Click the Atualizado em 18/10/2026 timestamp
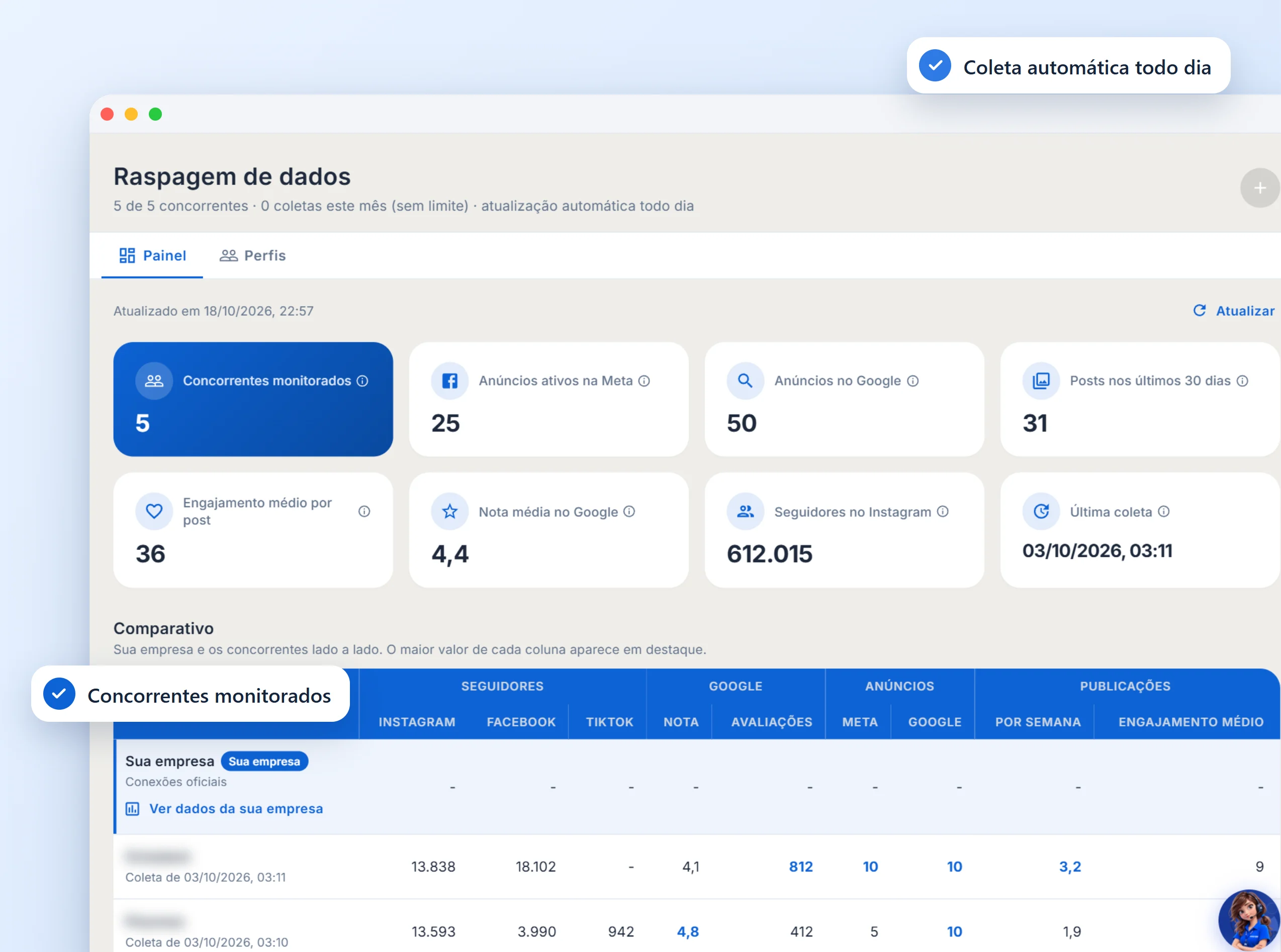This screenshot has width=1281, height=952. (x=213, y=311)
